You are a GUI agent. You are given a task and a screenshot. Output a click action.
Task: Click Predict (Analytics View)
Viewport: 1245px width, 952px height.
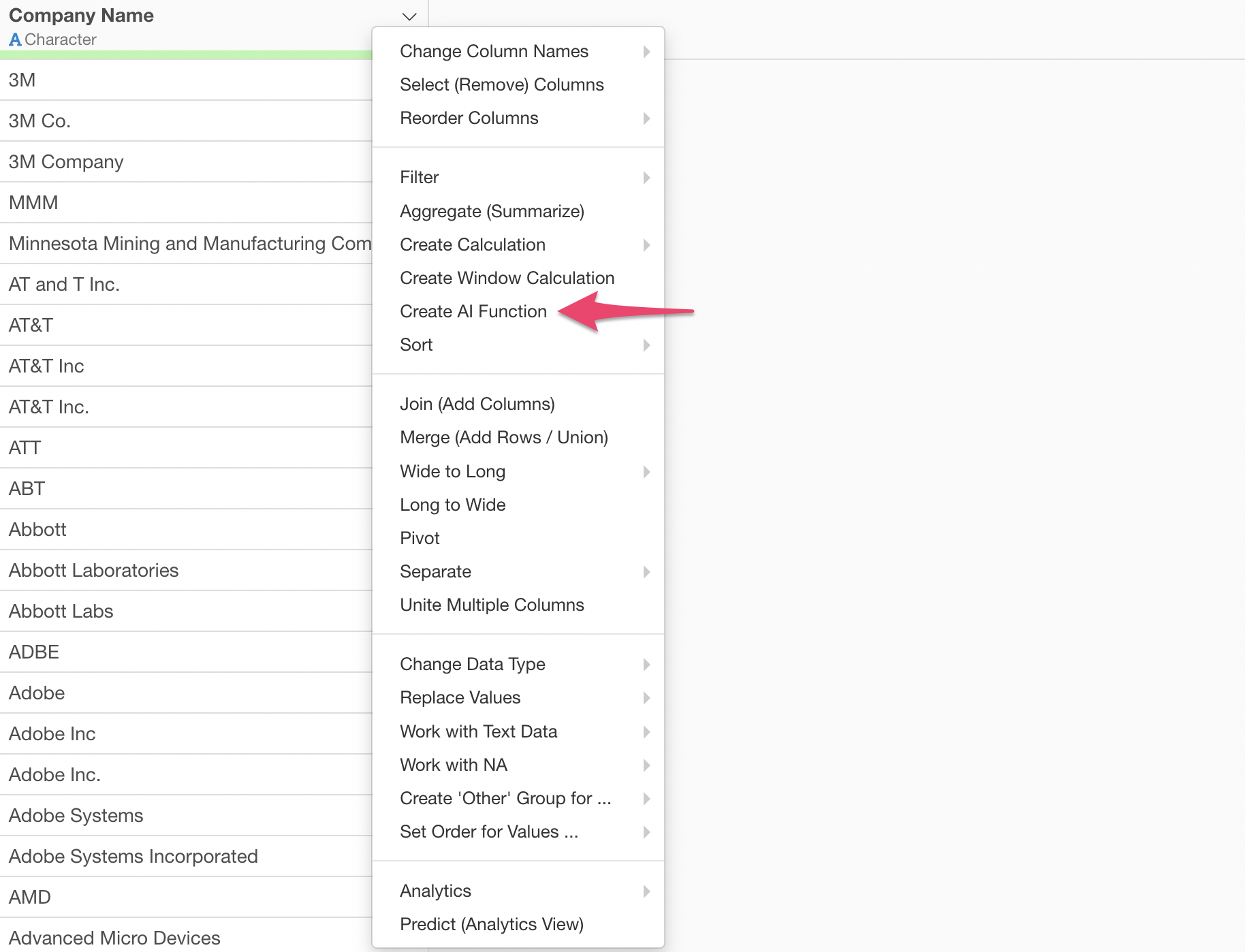point(491,924)
